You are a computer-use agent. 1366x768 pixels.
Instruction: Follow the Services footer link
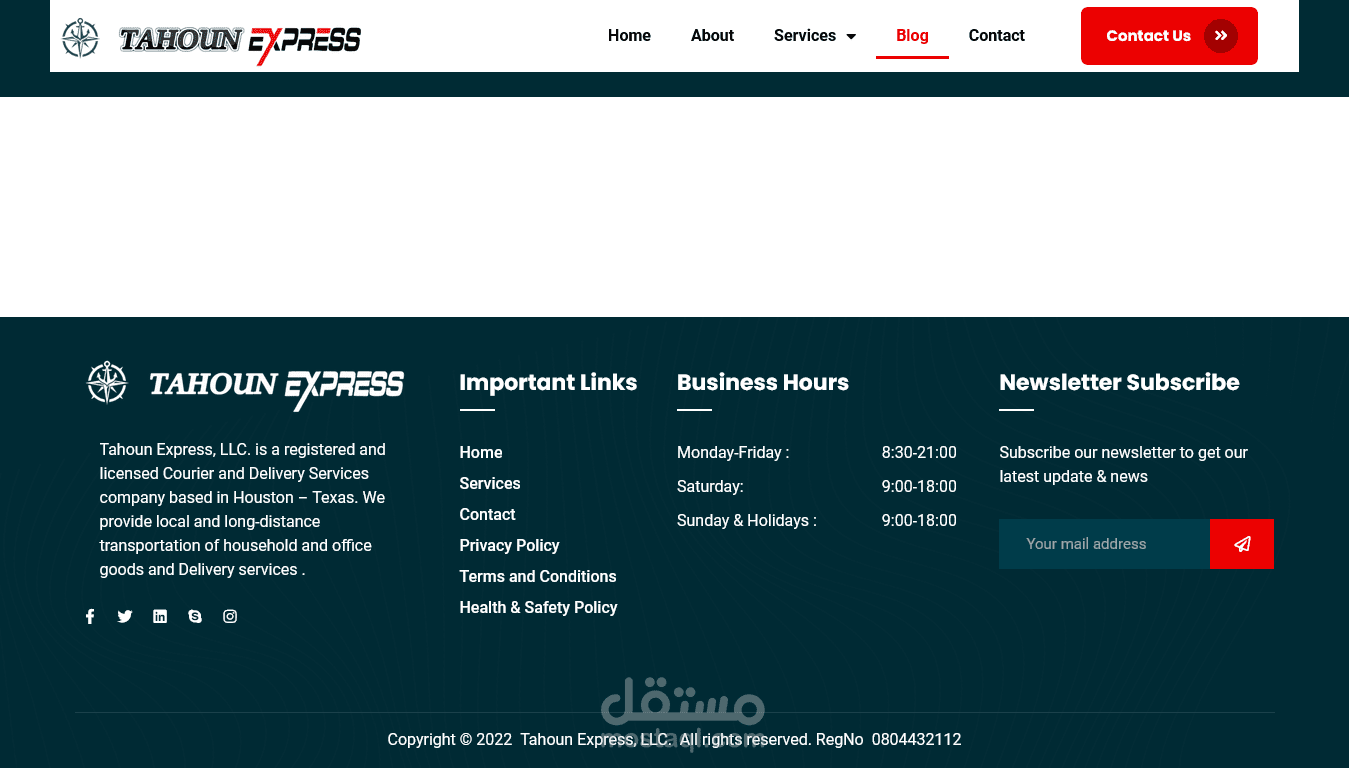coord(490,484)
